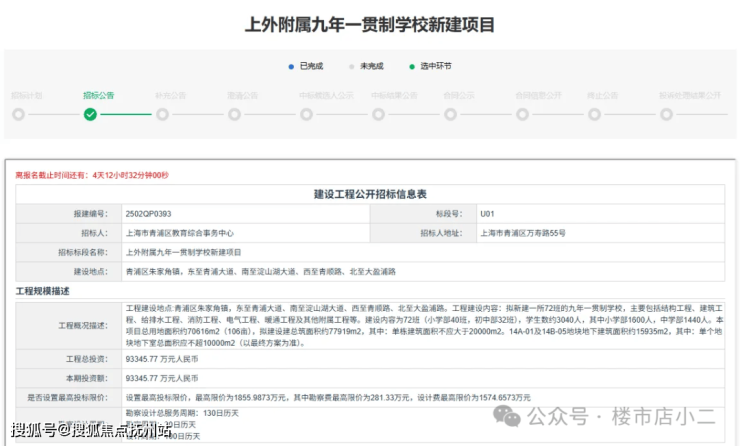Click the gray 未完成 legend dot
Viewport: 740px width, 446px height.
[350, 66]
